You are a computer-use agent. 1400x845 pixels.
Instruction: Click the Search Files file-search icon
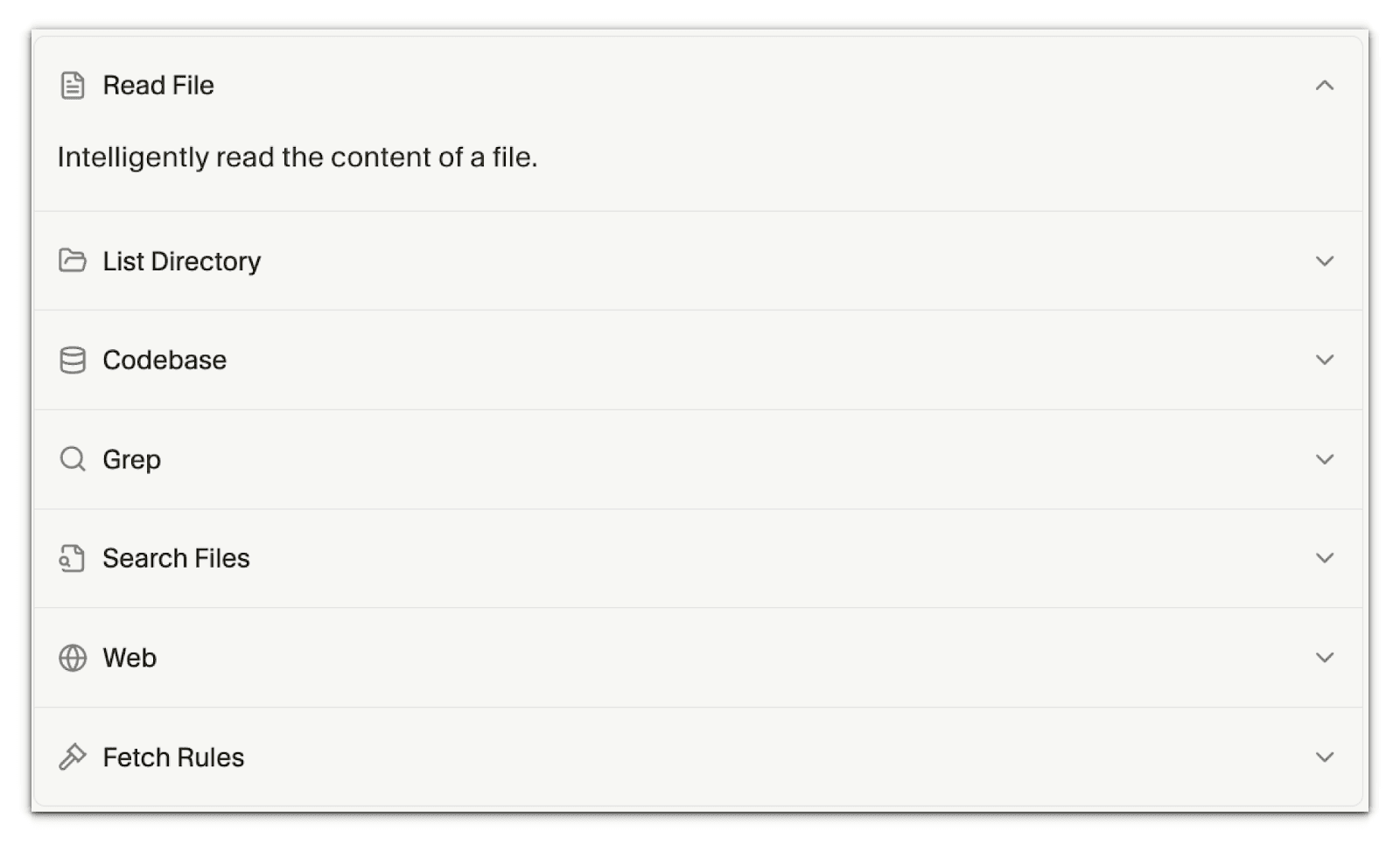[73, 557]
